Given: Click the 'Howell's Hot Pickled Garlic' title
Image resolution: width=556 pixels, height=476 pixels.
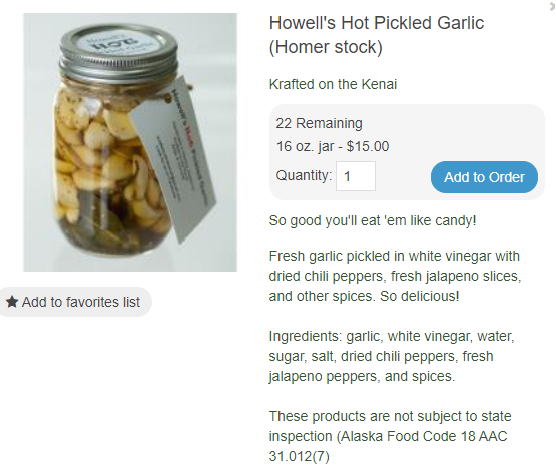Looking at the screenshot, I should tap(376, 23).
